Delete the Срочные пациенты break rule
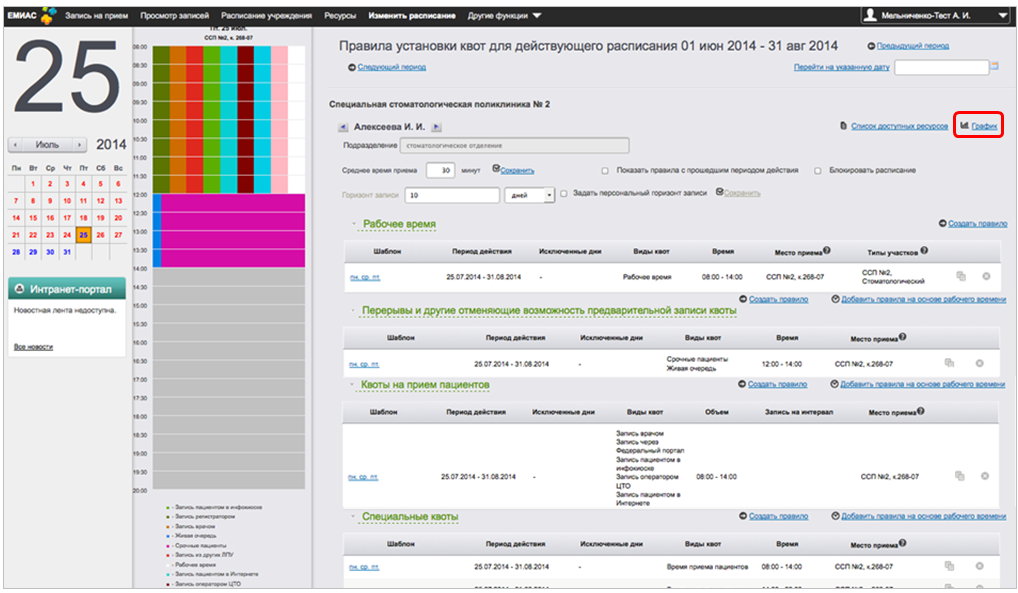Image resolution: width=1018 pixels, height=593 pixels. (x=980, y=363)
